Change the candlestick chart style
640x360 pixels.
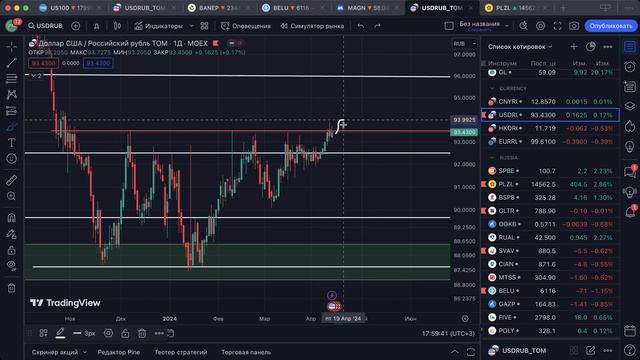click(118, 26)
